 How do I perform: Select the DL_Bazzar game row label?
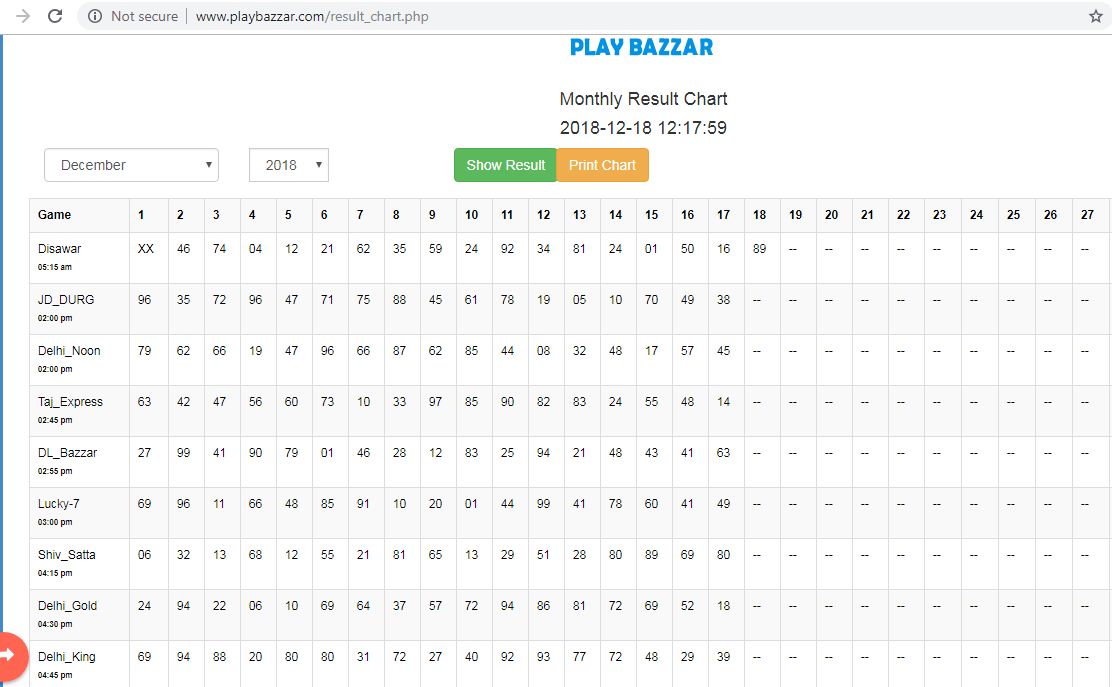(x=67, y=452)
